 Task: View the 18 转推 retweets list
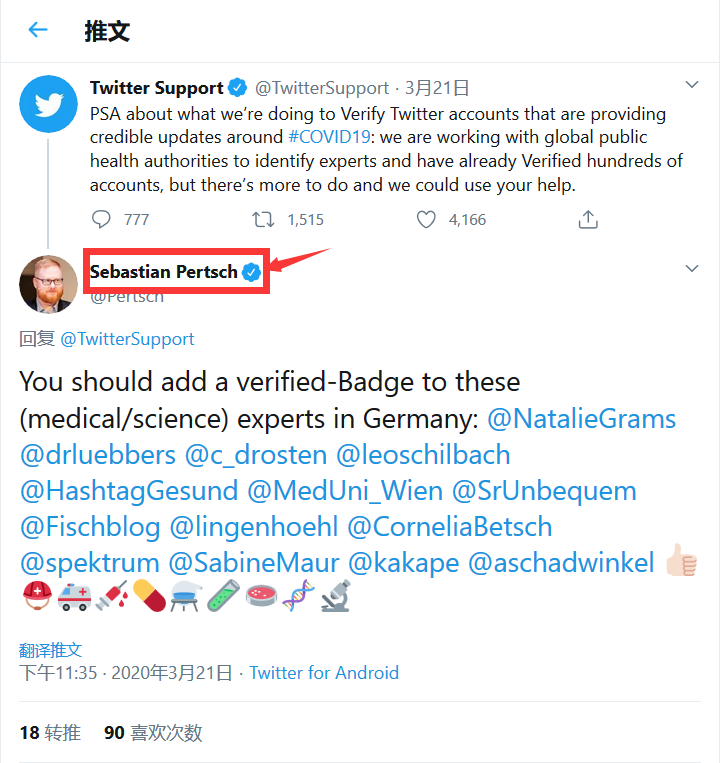tap(50, 733)
